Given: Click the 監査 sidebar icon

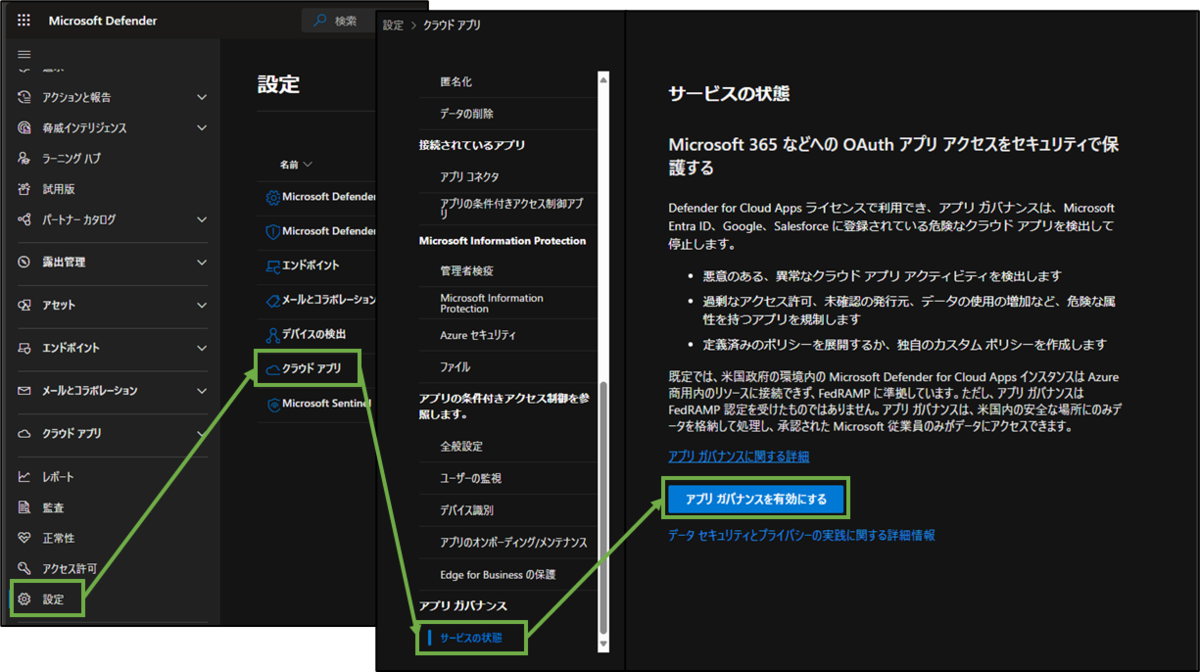Looking at the screenshot, I should pos(25,508).
